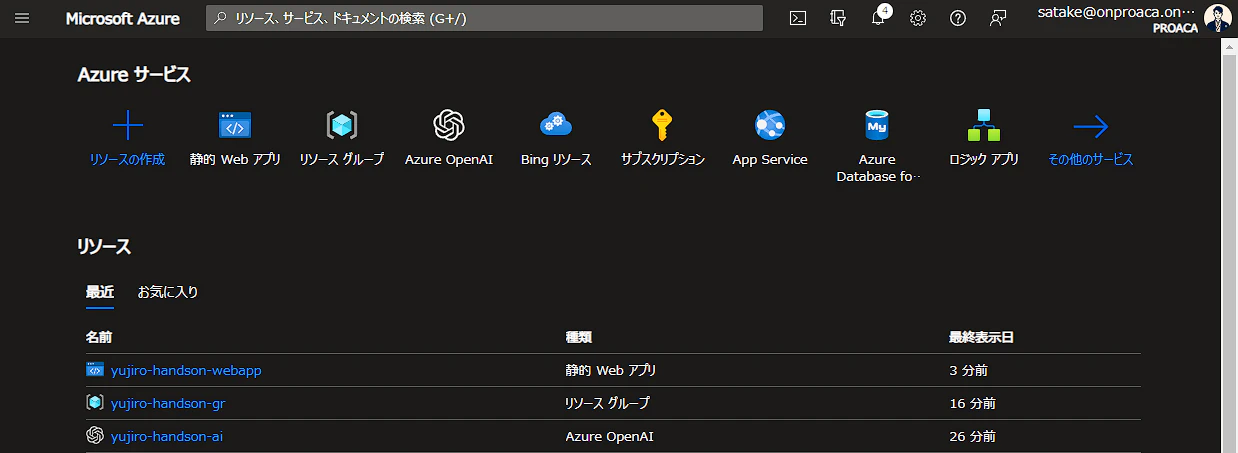Click the Azure OpenAI type cell in table

610,436
